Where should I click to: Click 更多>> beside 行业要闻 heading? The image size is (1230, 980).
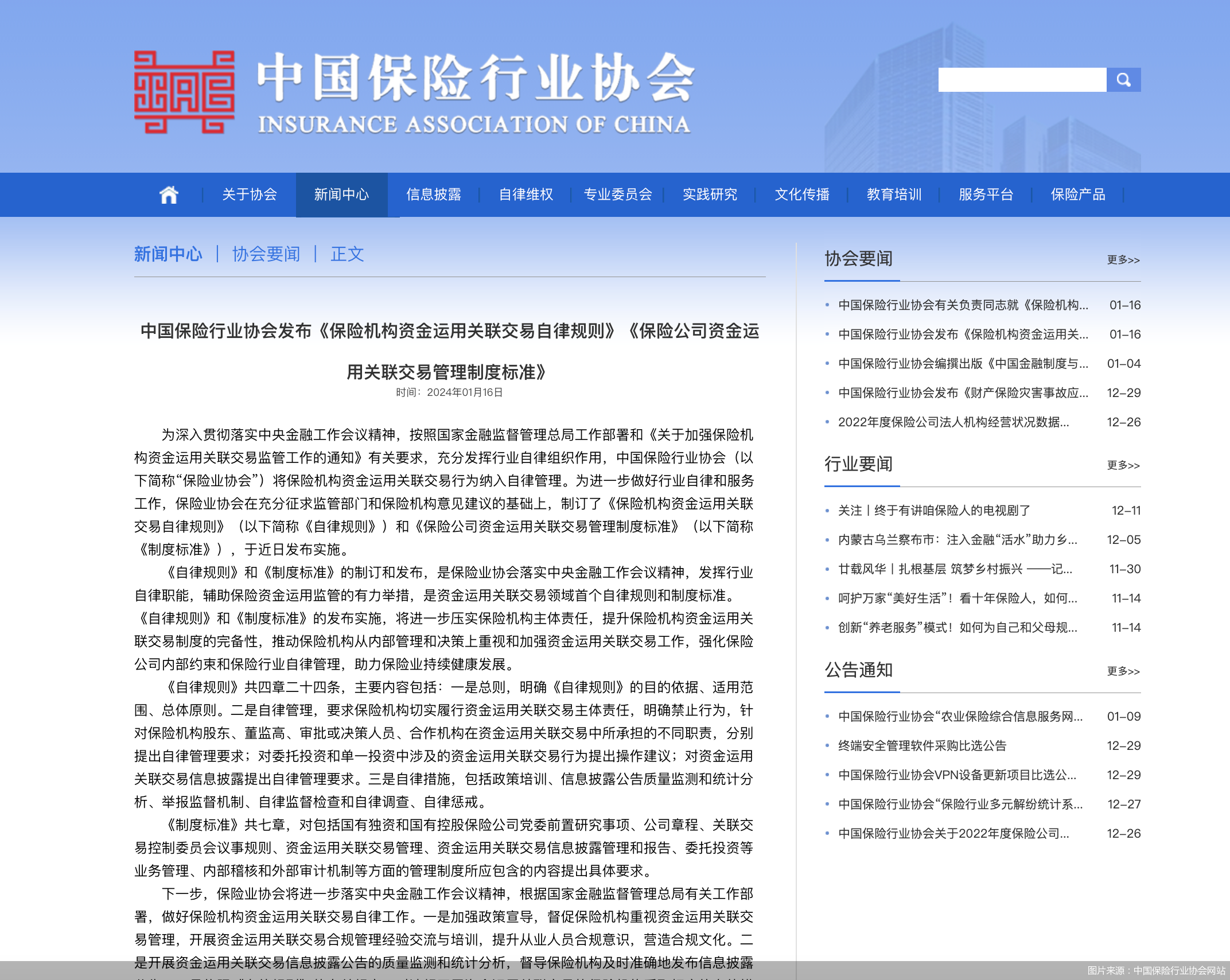(x=1123, y=465)
